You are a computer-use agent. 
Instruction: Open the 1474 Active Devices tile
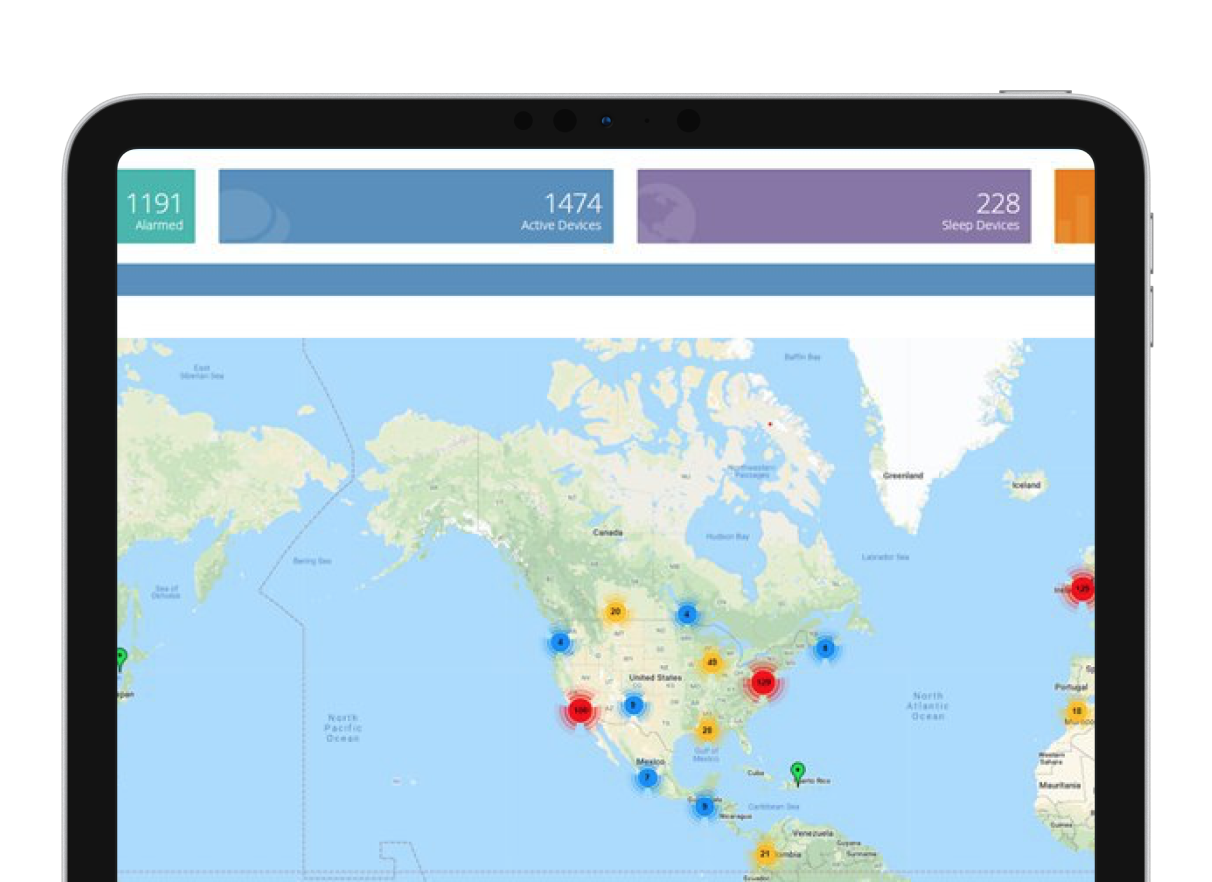pos(415,206)
